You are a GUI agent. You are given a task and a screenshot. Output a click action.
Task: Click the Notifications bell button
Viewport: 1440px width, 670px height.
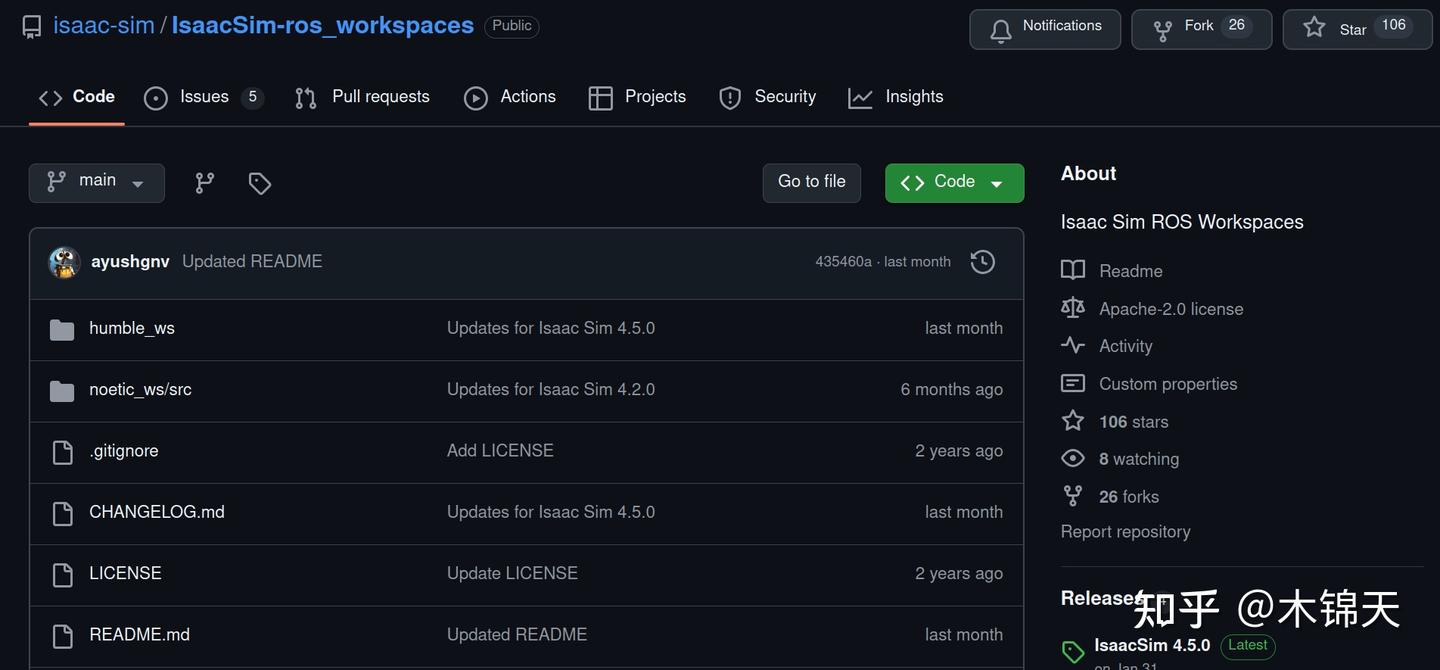coord(1045,29)
